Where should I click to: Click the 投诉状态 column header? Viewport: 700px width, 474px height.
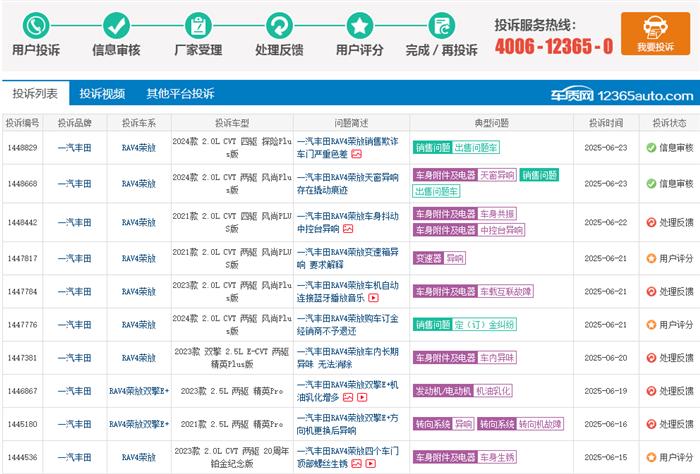pos(669,123)
